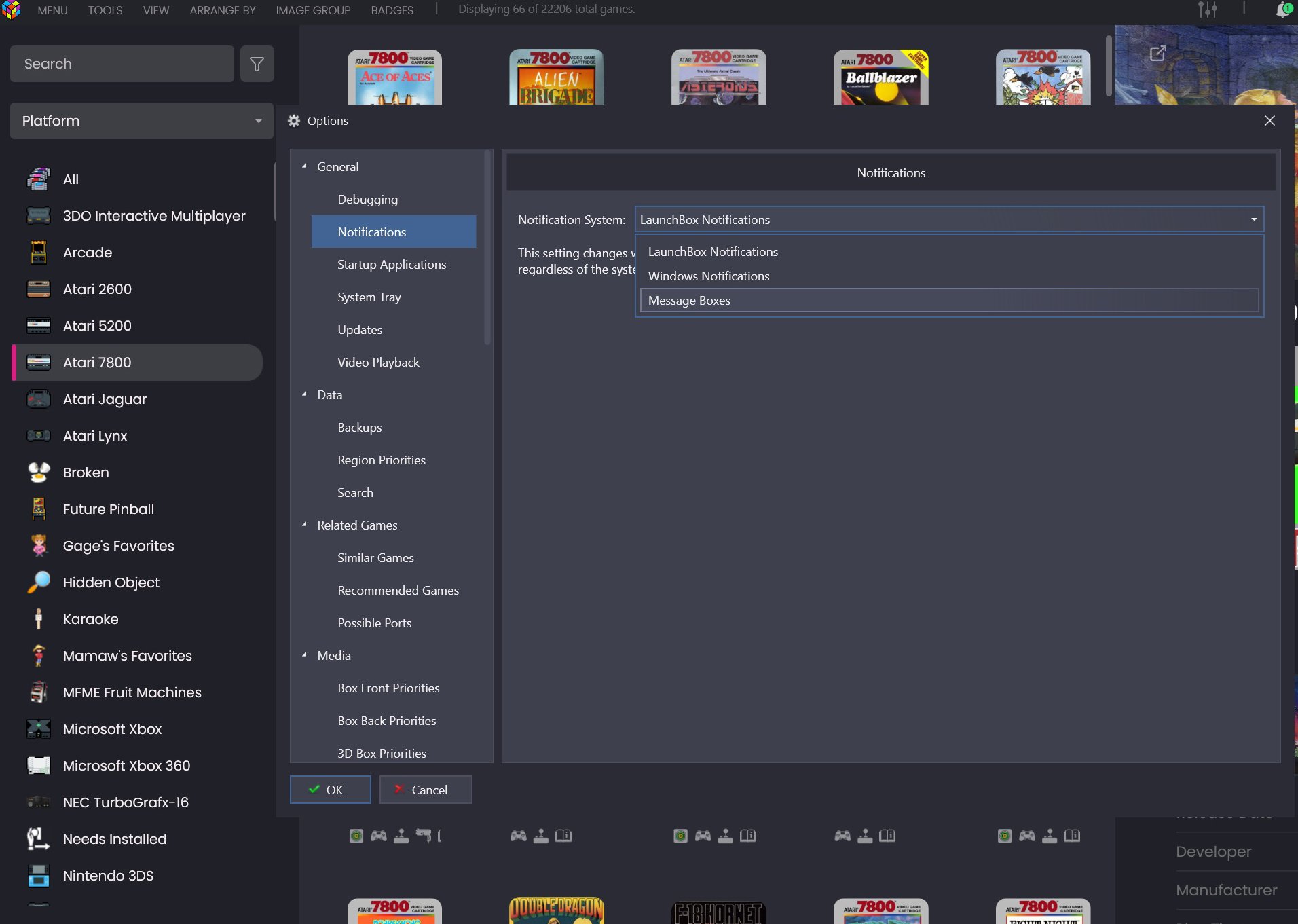Open the notification bell with badge

[x=1283, y=10]
